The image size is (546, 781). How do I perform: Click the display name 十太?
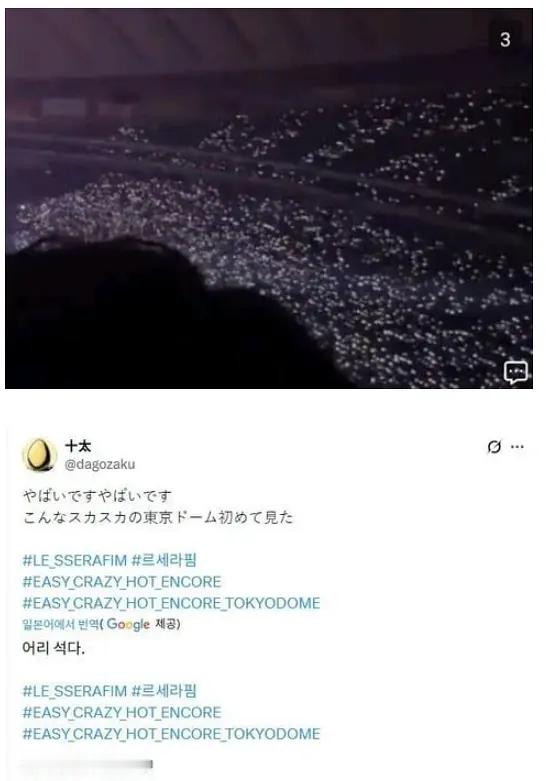click(78, 445)
